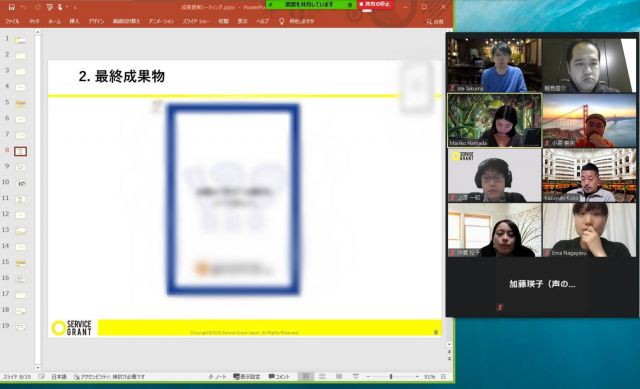640x389 pixels.
Task: Start slideshow from beginning via Quick Access icon
Action: click(x=49, y=7)
